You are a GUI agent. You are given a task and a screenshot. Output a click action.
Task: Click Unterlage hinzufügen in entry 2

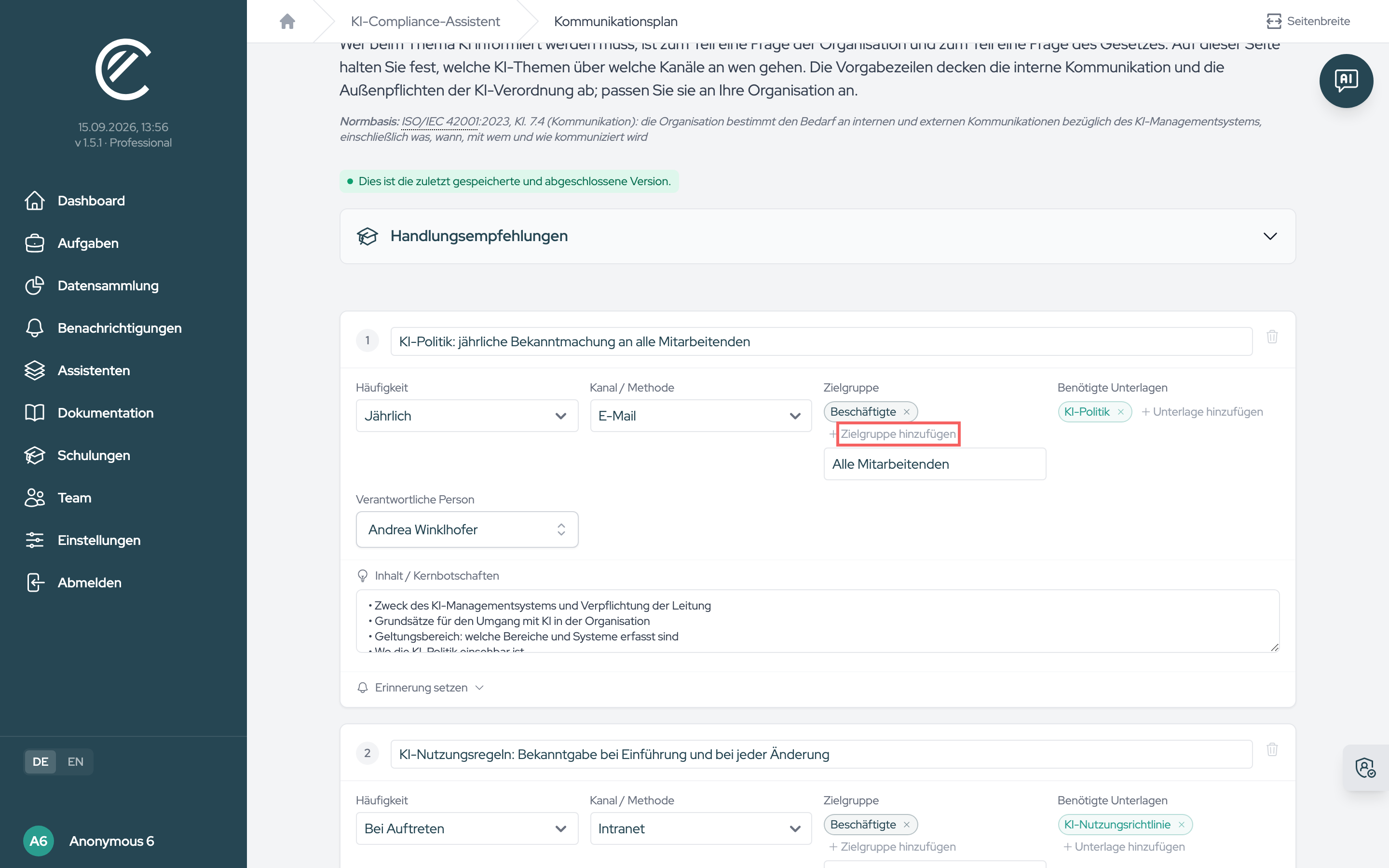pos(1123,847)
